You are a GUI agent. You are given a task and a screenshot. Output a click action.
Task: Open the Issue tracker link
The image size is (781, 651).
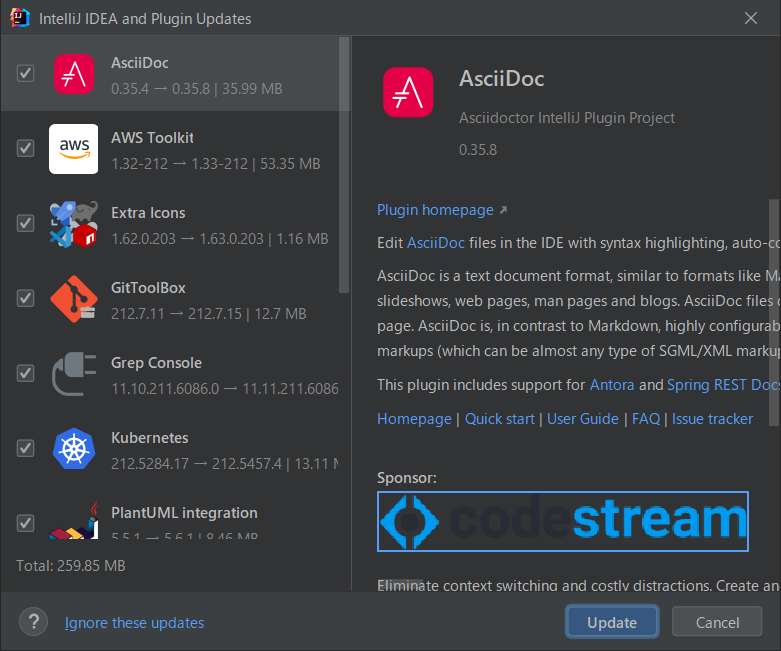(712, 419)
